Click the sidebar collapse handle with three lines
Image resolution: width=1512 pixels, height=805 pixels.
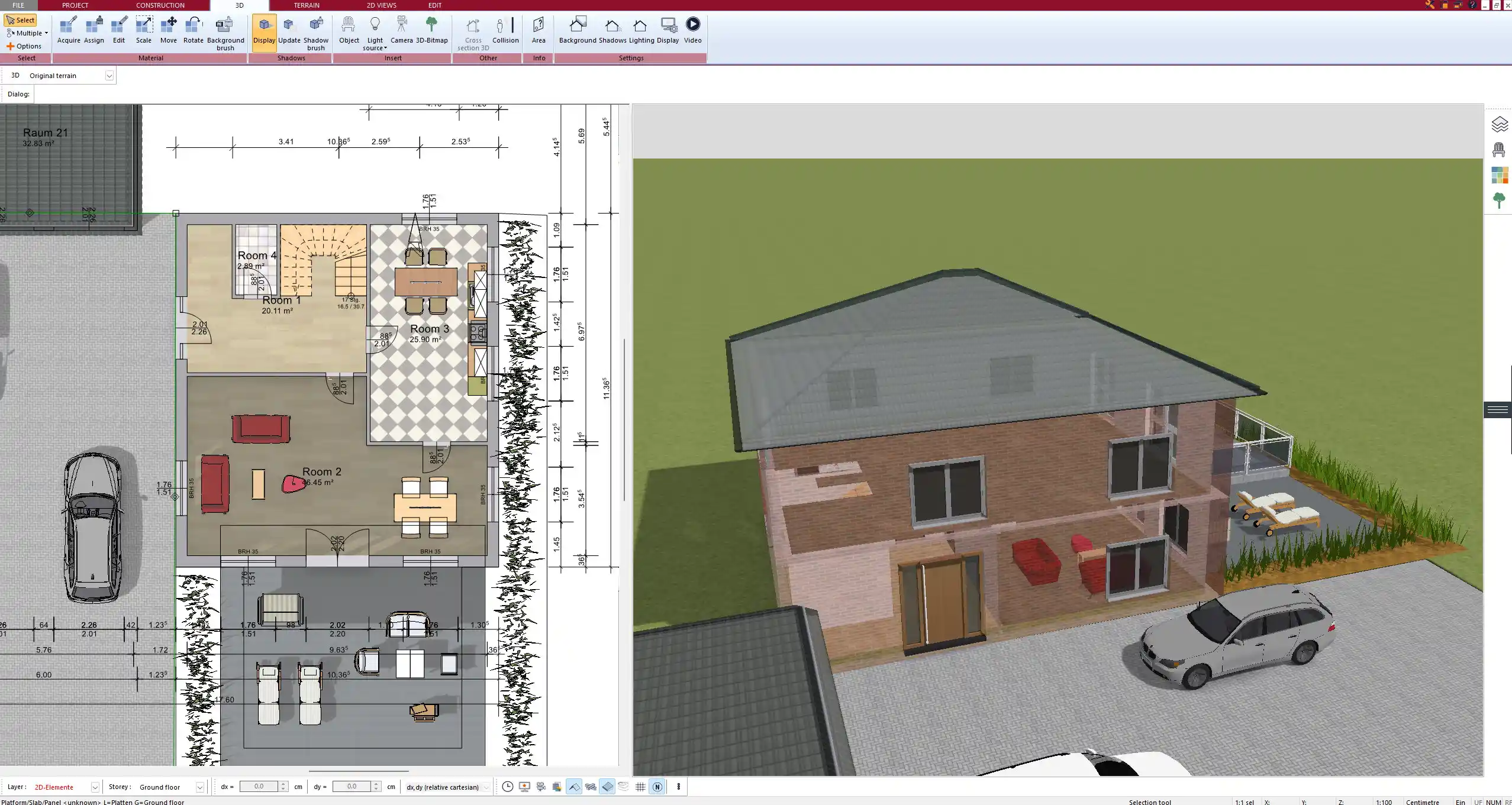coord(1498,410)
